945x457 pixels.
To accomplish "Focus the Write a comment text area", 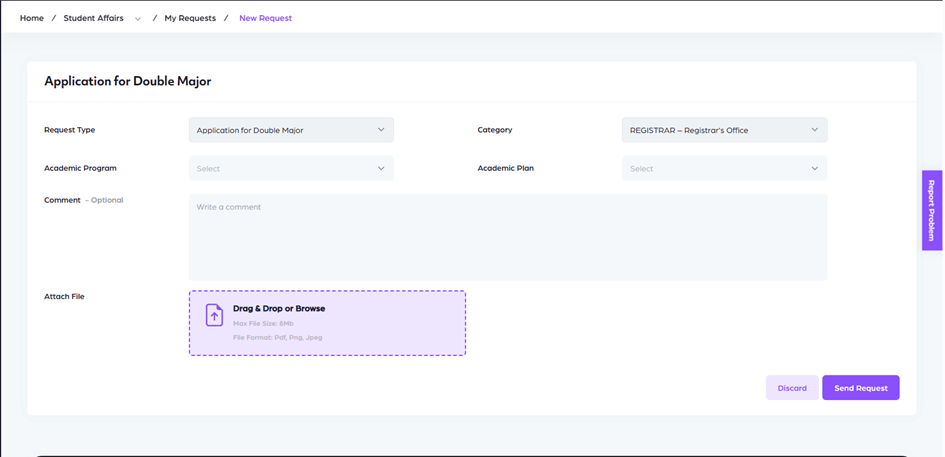I will (x=507, y=237).
